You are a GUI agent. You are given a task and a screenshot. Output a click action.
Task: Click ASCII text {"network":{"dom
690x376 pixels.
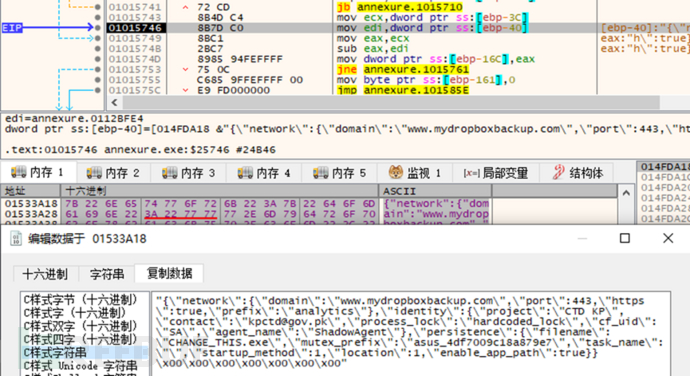click(x=436, y=204)
